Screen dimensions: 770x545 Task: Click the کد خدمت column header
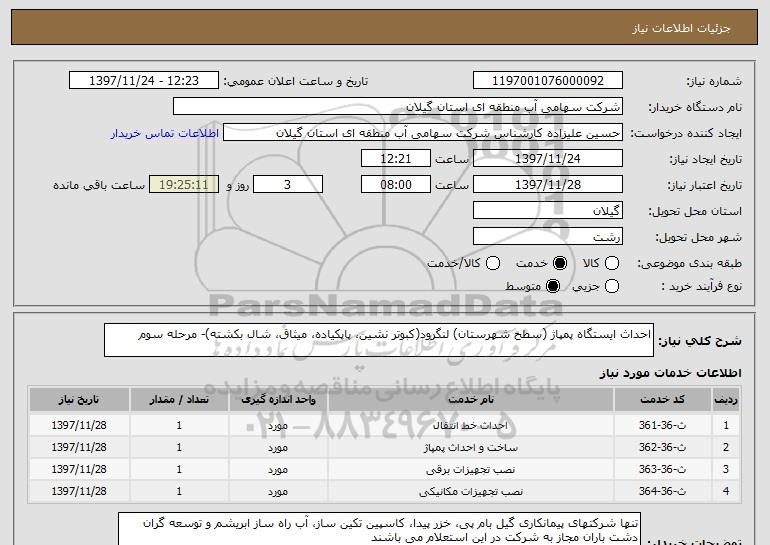(662, 400)
